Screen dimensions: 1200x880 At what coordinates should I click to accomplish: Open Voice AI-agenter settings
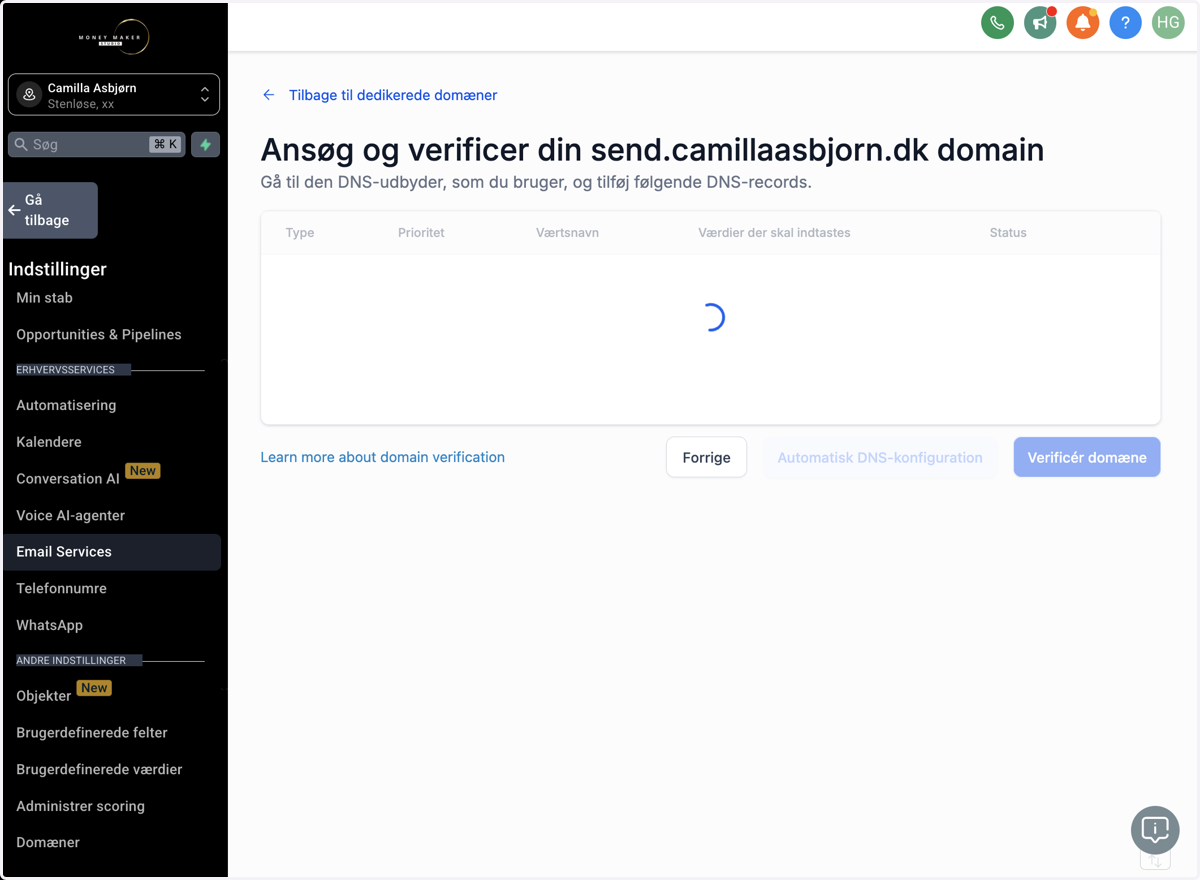tap(70, 515)
